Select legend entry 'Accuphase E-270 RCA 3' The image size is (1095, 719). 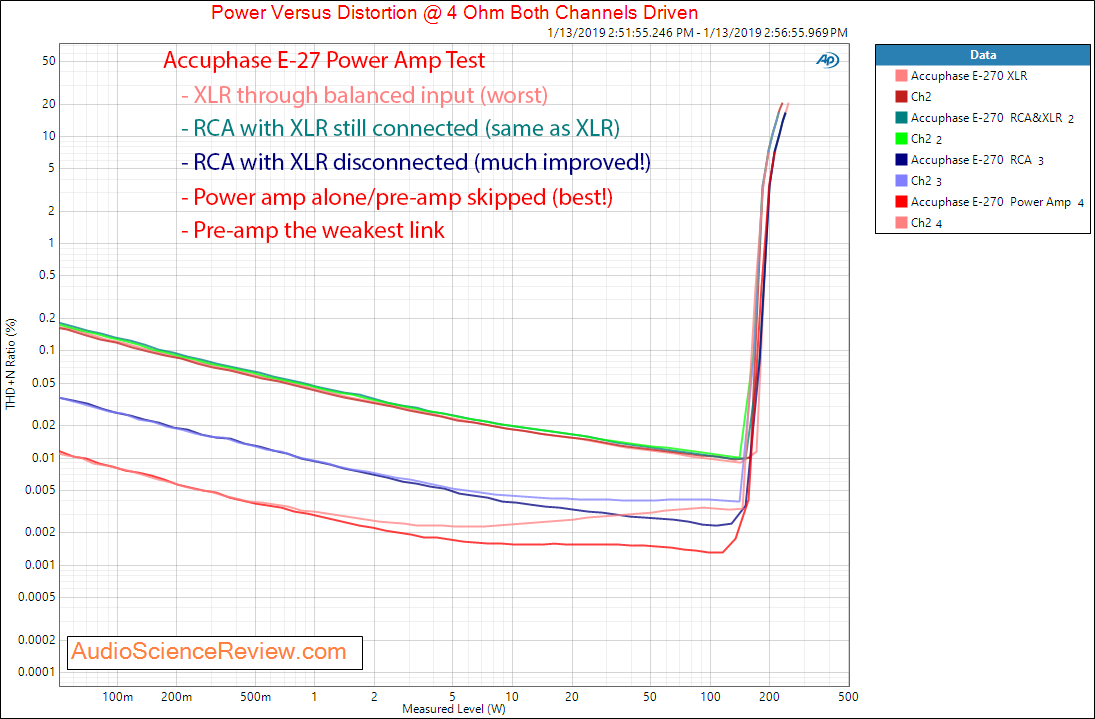click(x=977, y=160)
